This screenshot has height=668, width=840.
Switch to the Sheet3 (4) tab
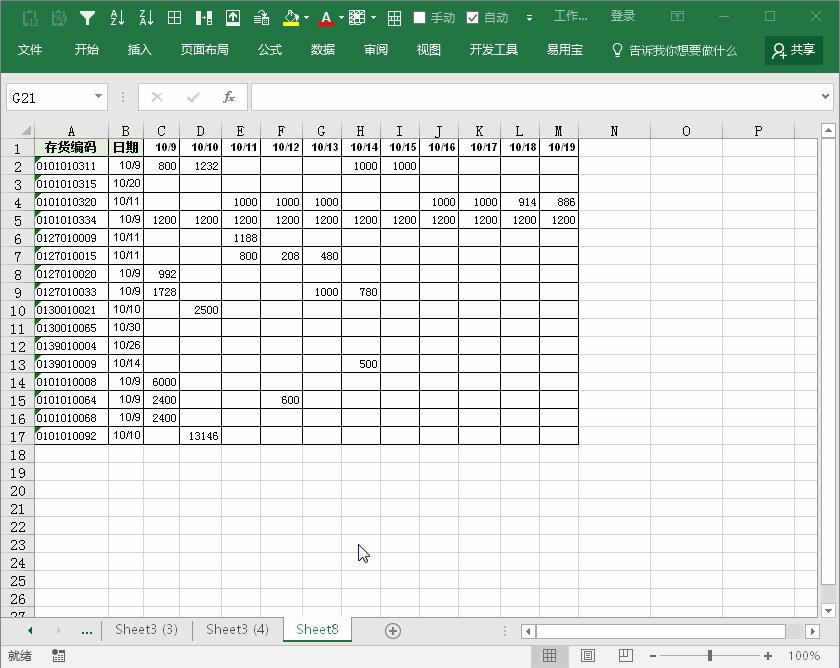coord(237,629)
